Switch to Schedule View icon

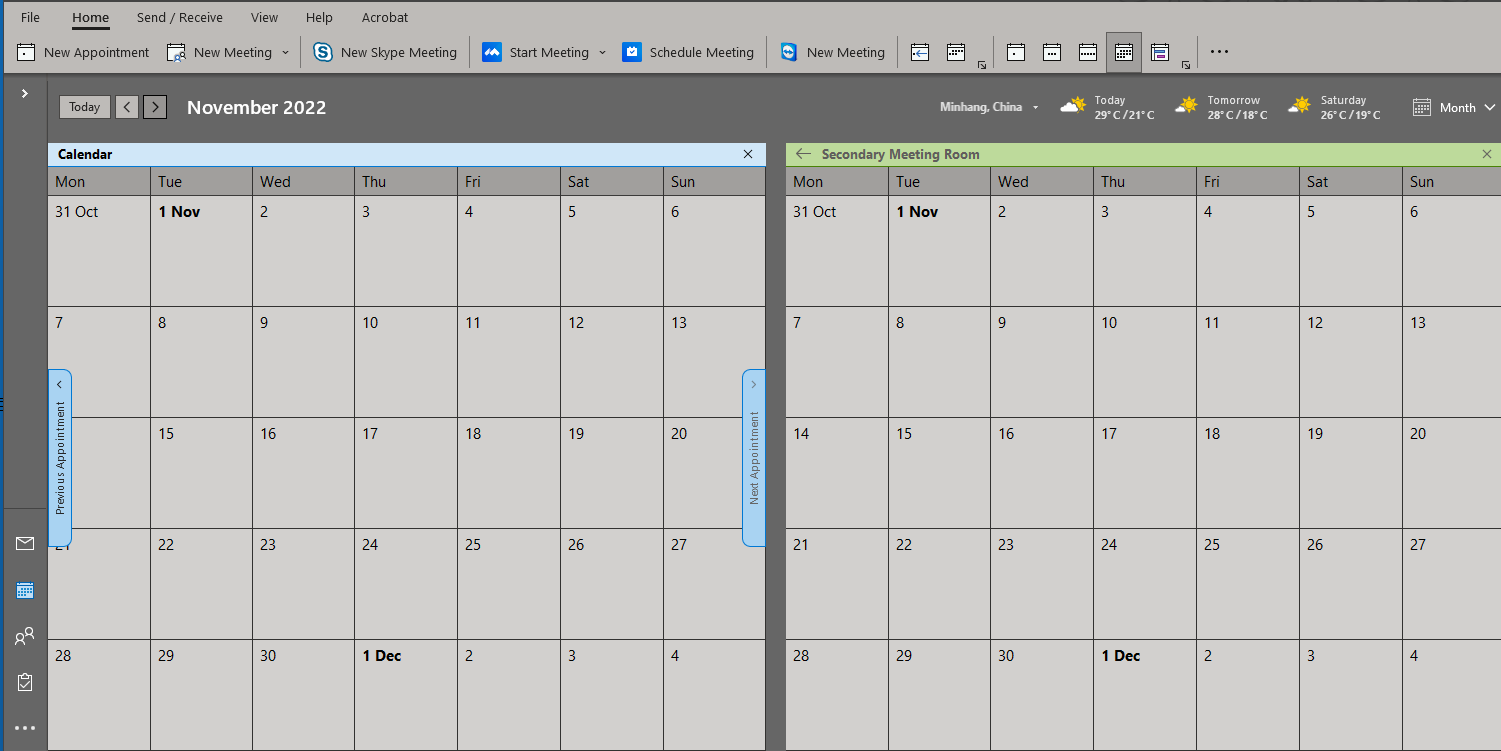1160,52
